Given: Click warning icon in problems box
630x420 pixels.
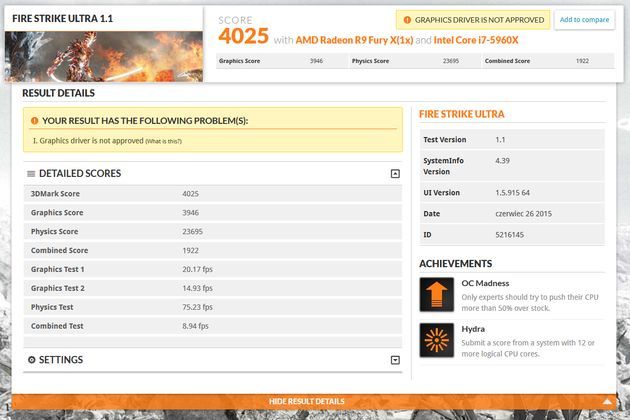Looking at the screenshot, I should (x=35, y=121).
